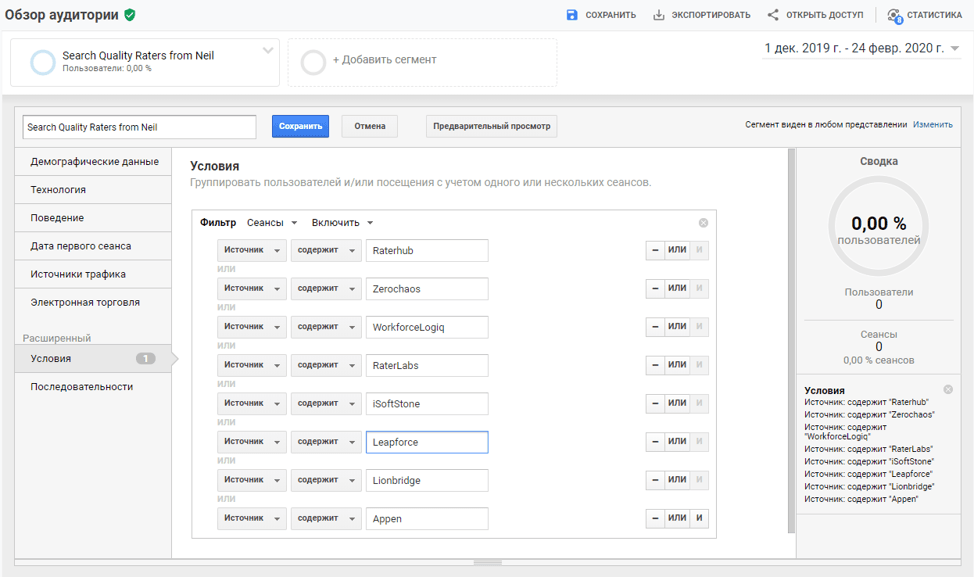Open Источник dropdown in the Raterhub row

coord(252,250)
